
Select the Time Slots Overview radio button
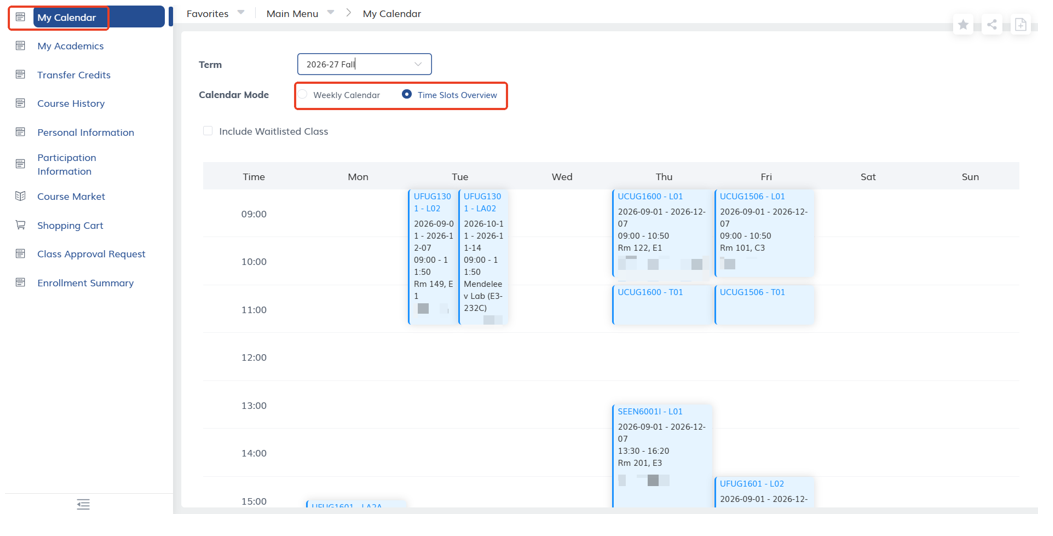pyautogui.click(x=407, y=95)
